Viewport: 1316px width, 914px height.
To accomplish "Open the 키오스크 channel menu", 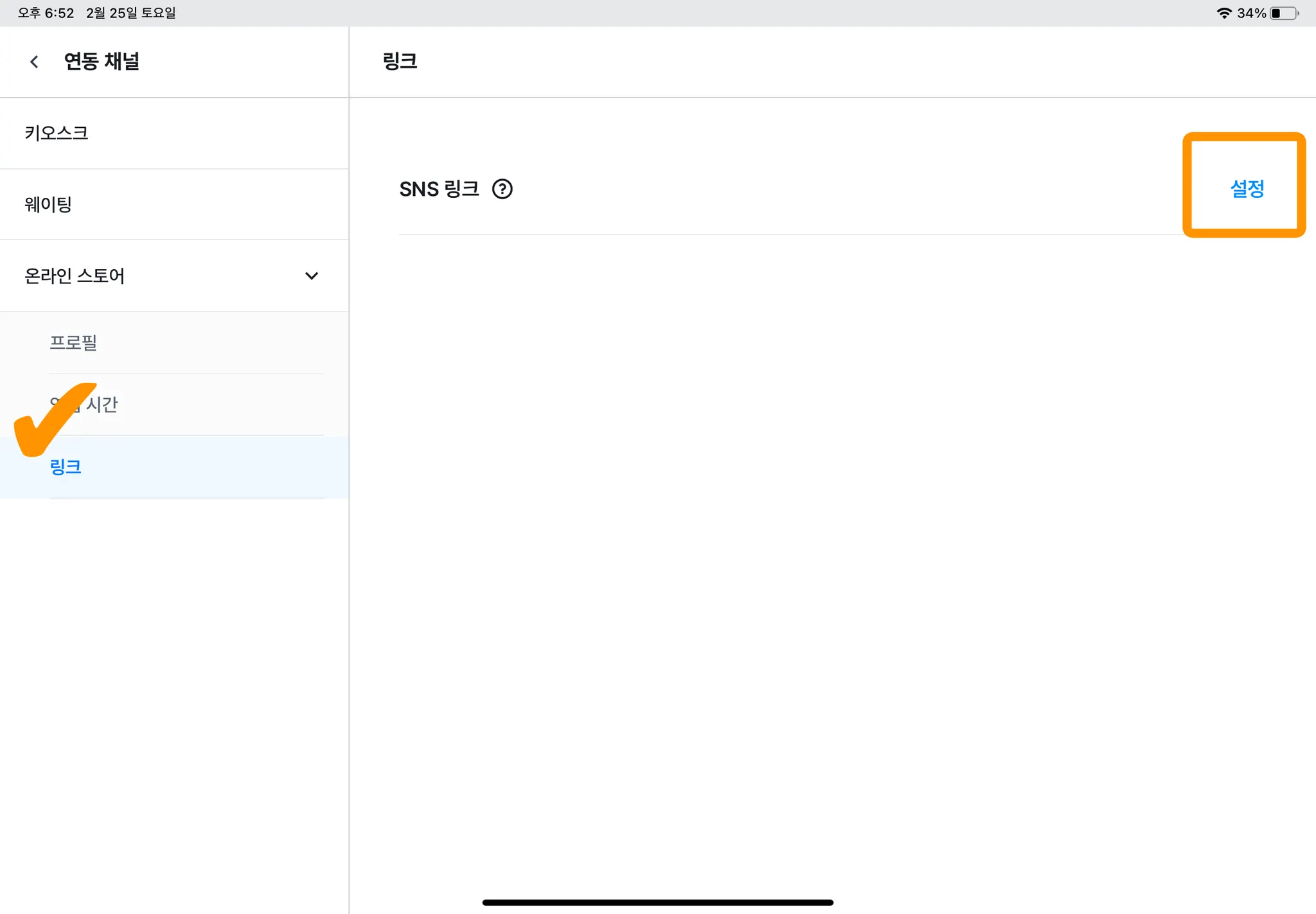I will (x=57, y=133).
